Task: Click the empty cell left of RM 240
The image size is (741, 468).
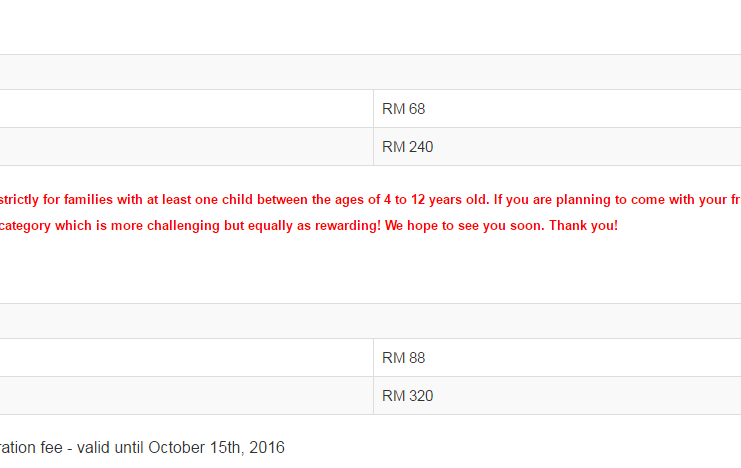Action: point(186,147)
